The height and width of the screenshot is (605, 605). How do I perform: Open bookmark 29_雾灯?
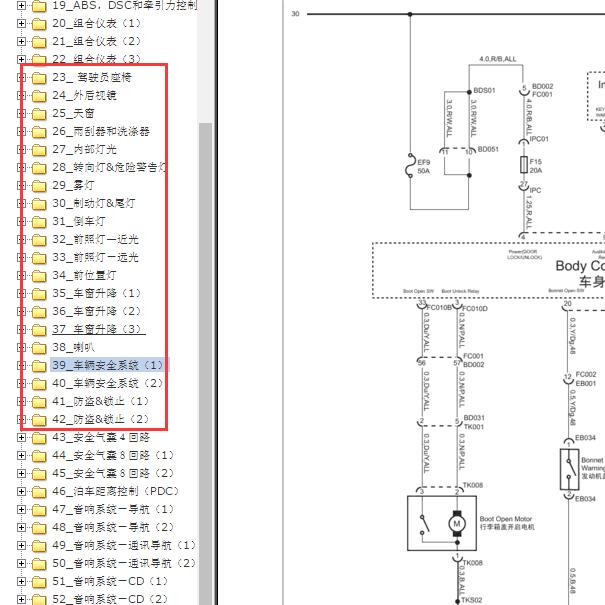point(73,185)
